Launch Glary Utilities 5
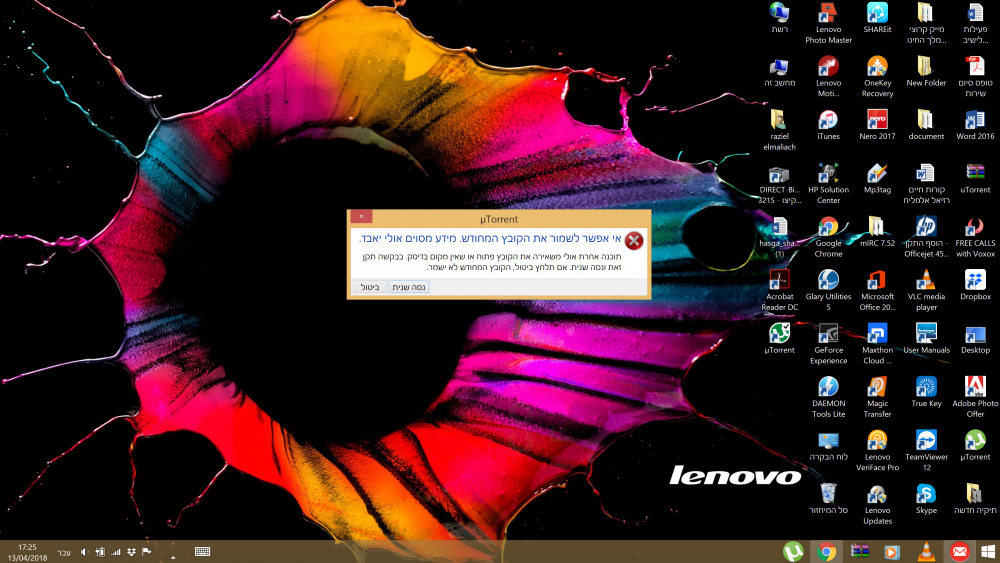This screenshot has height=563, width=1000. (828, 290)
